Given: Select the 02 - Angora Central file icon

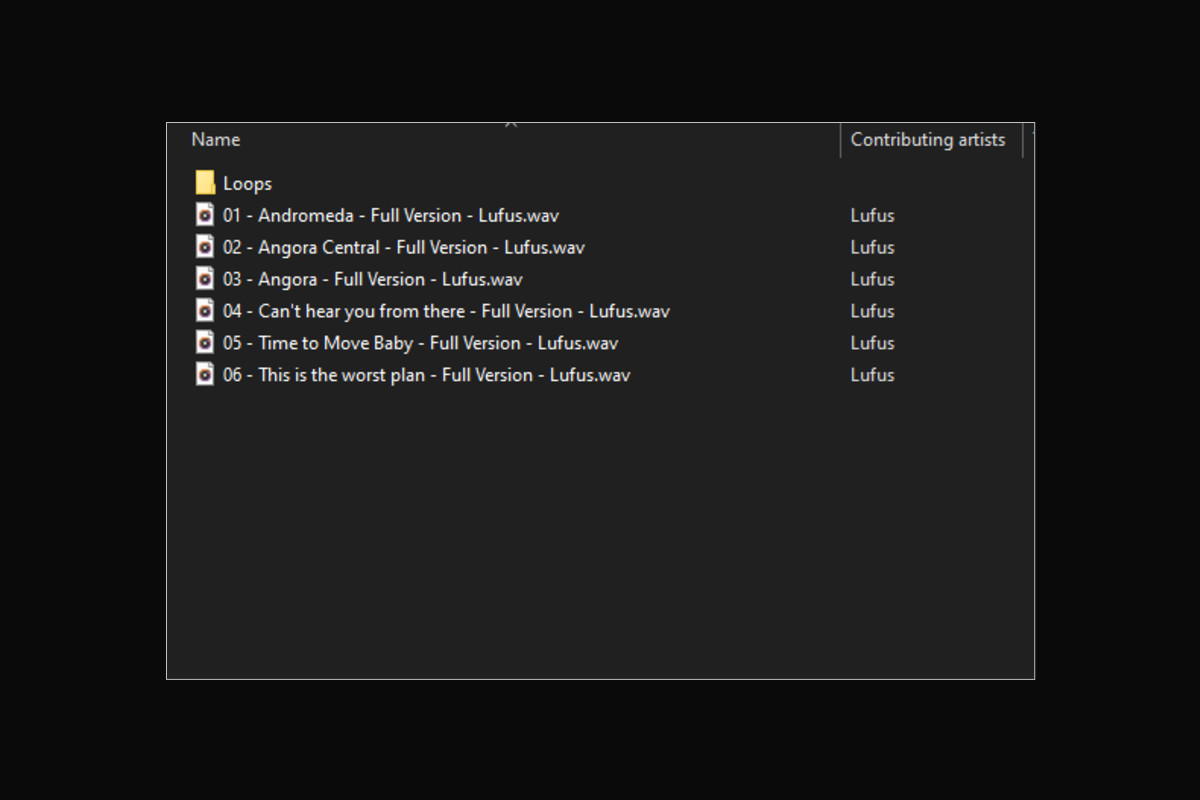Looking at the screenshot, I should [x=205, y=246].
